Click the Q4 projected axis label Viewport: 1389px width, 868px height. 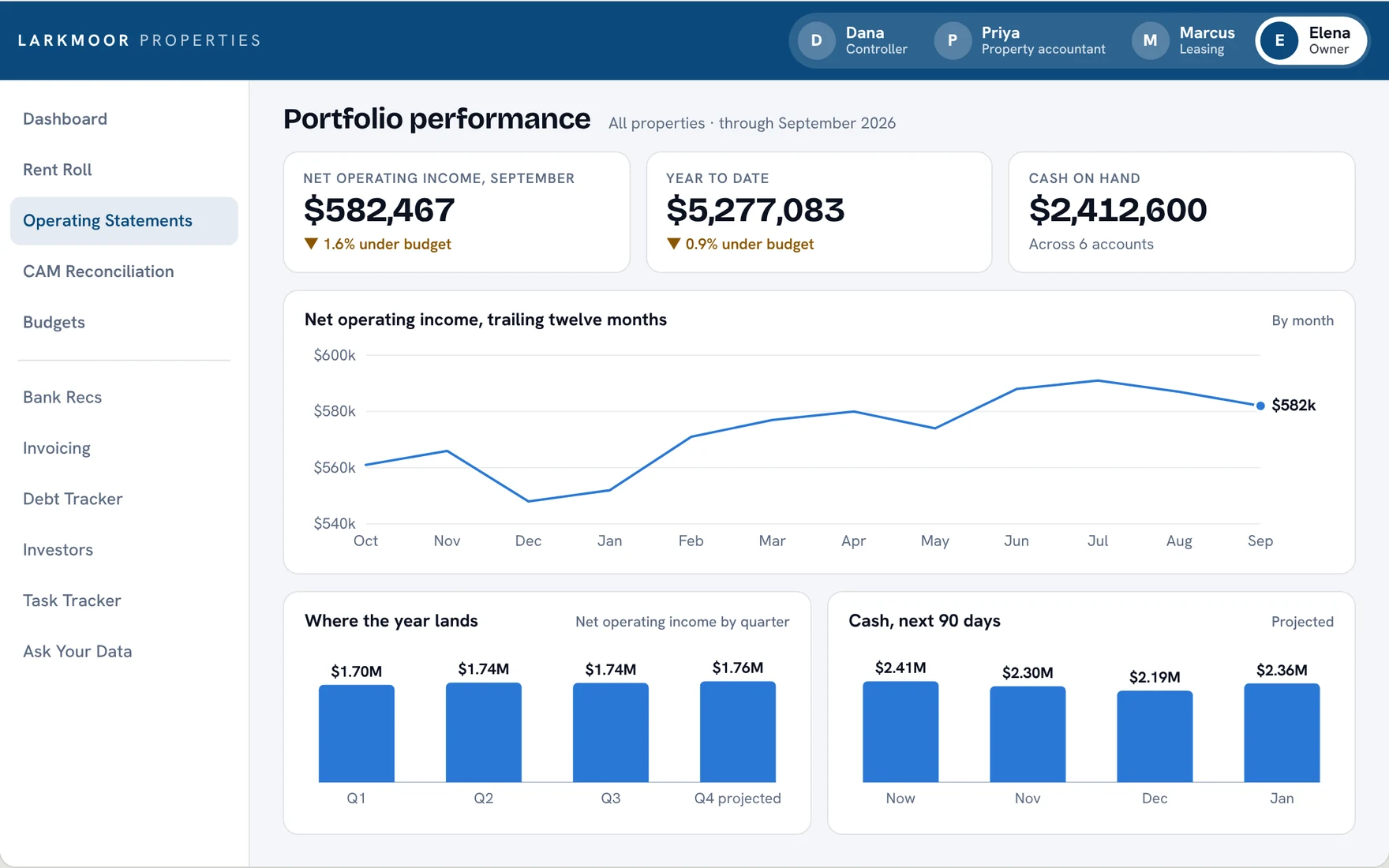coord(737,798)
